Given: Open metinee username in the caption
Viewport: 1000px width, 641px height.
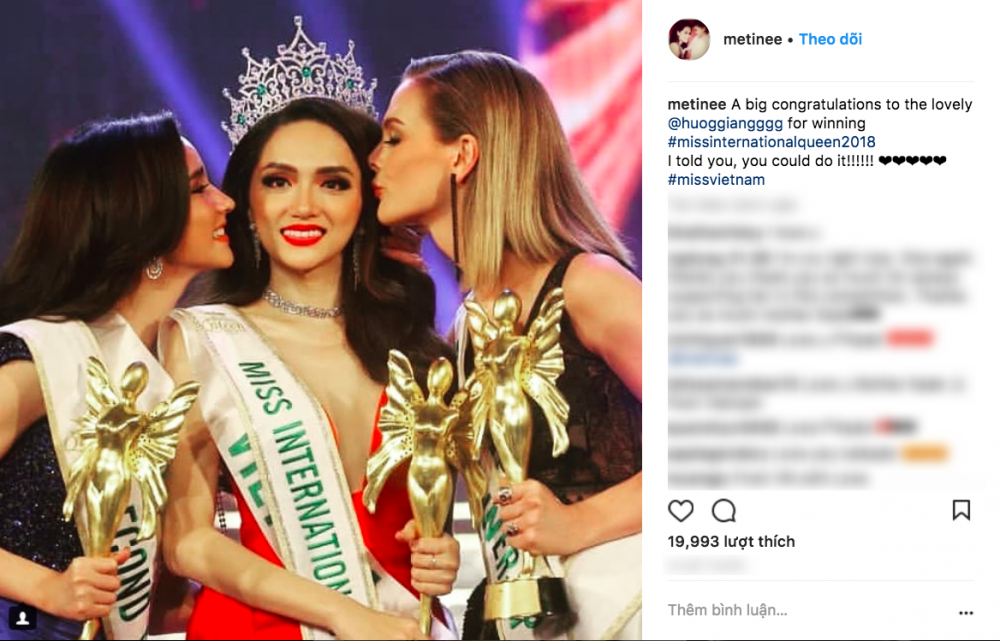Looking at the screenshot, I should click(697, 104).
